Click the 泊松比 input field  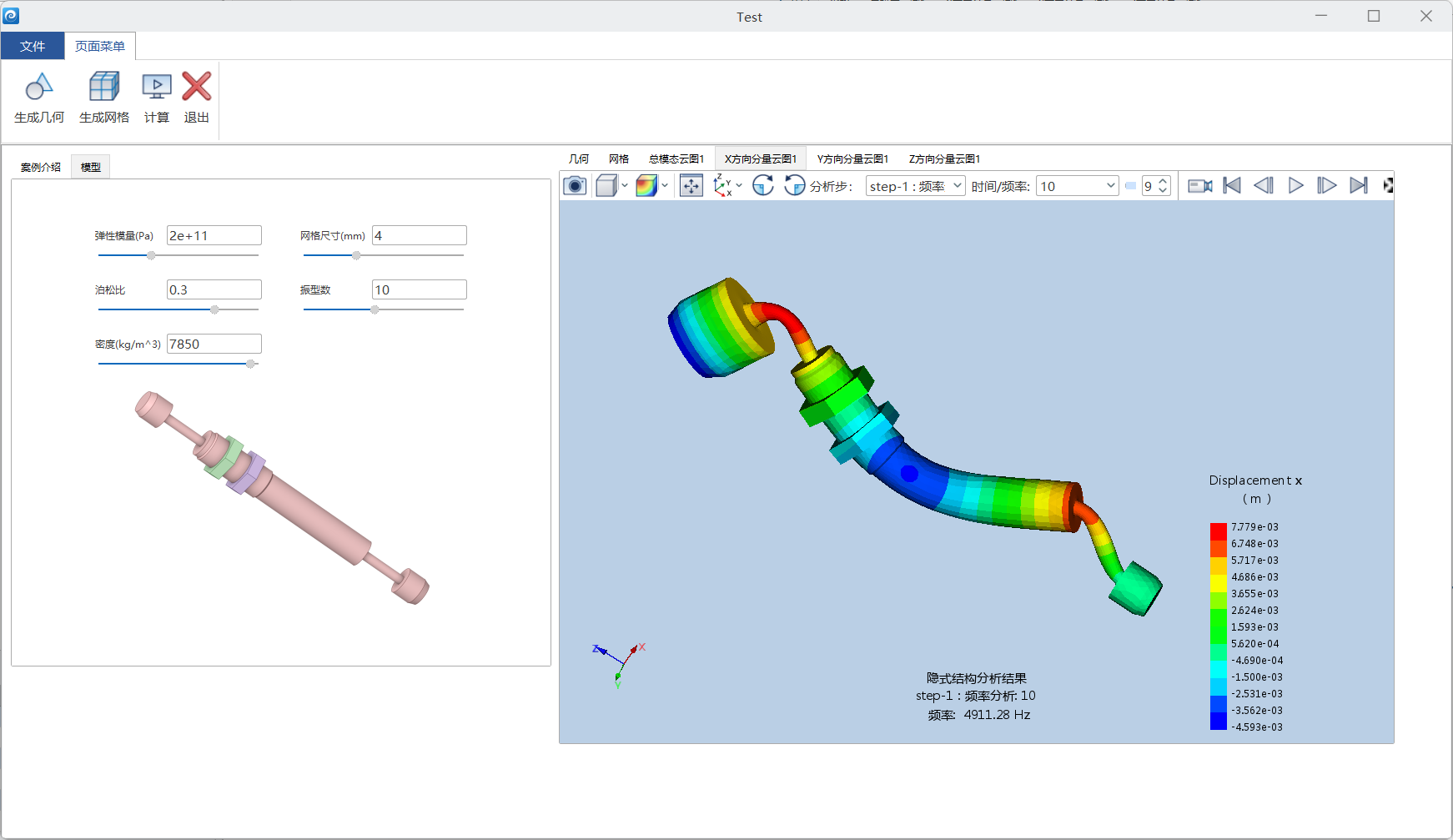click(214, 289)
